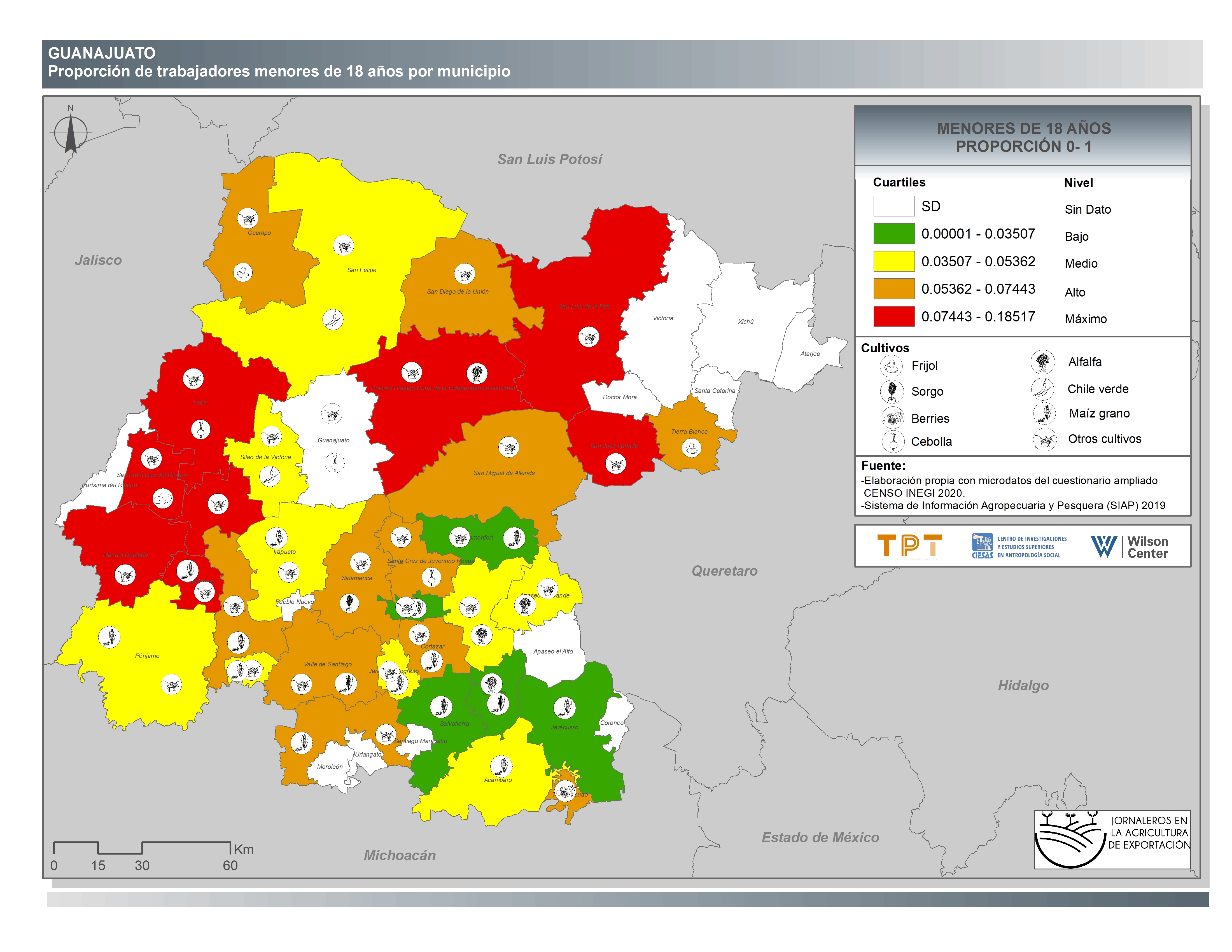Click the north arrow compass symbol
Screen dimensions: 1232x952
tap(71, 132)
